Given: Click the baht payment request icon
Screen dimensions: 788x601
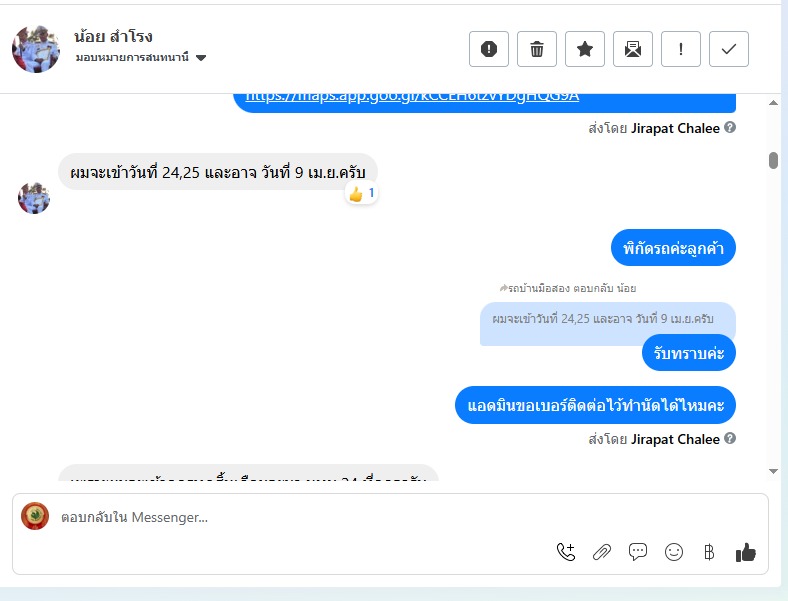Looking at the screenshot, I should click(x=709, y=552).
